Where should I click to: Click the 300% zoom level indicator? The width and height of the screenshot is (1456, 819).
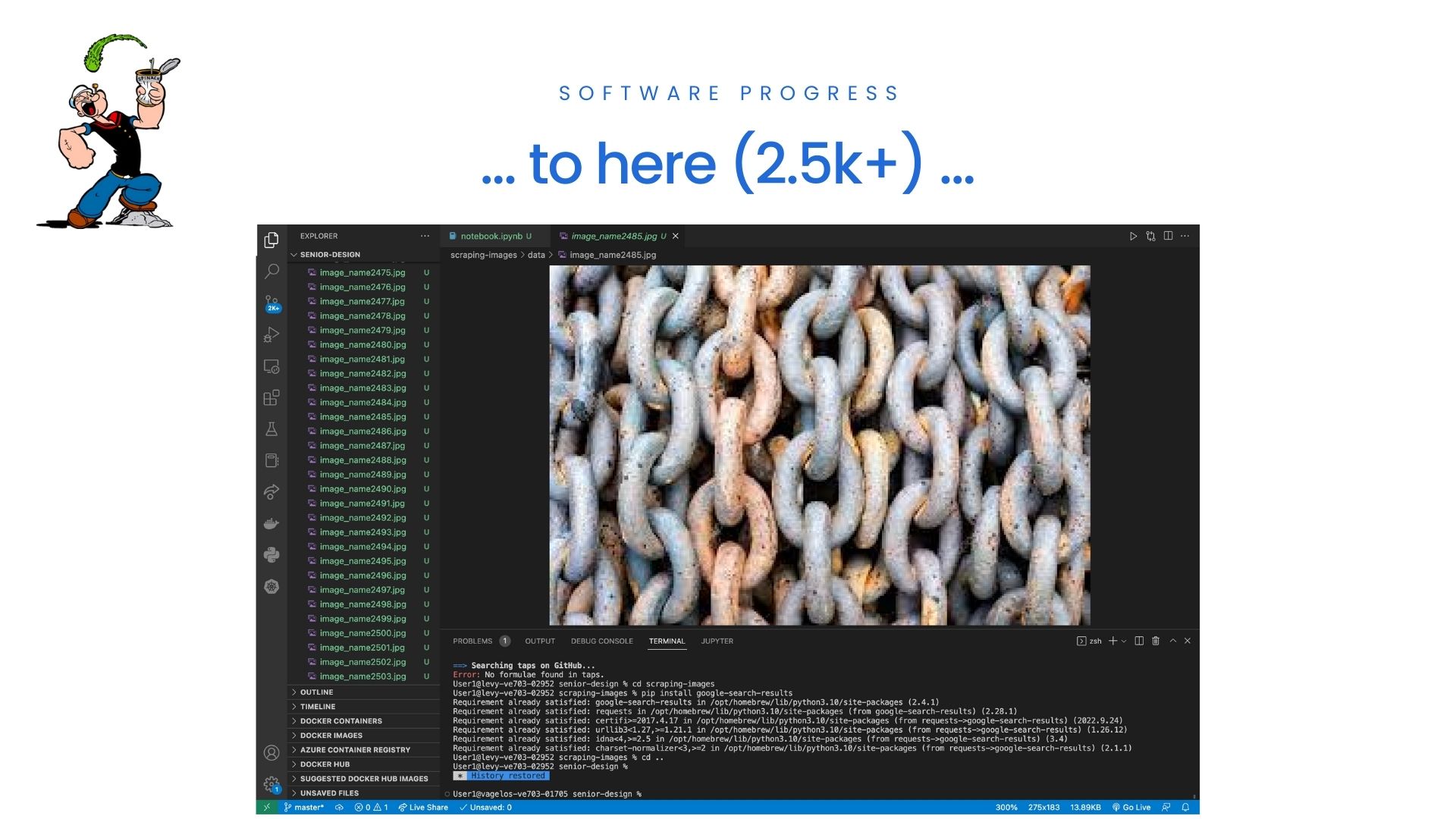pyautogui.click(x=1006, y=807)
